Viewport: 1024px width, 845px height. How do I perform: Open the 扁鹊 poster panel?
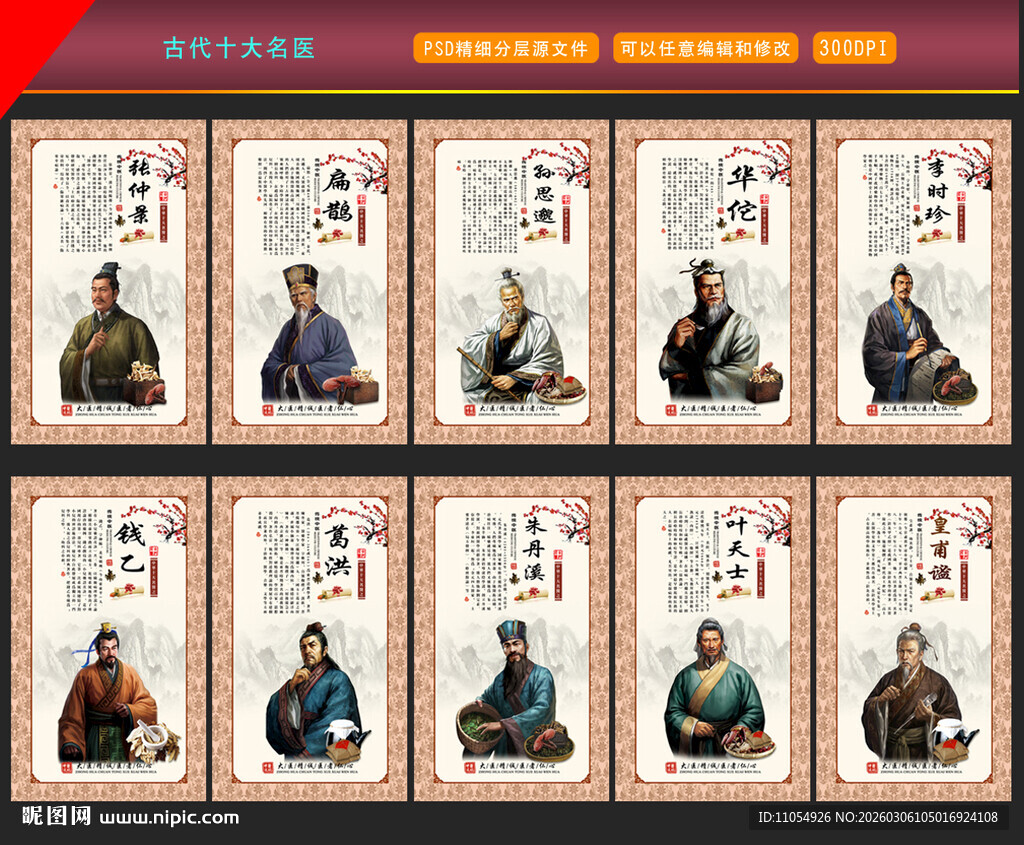tap(310, 282)
